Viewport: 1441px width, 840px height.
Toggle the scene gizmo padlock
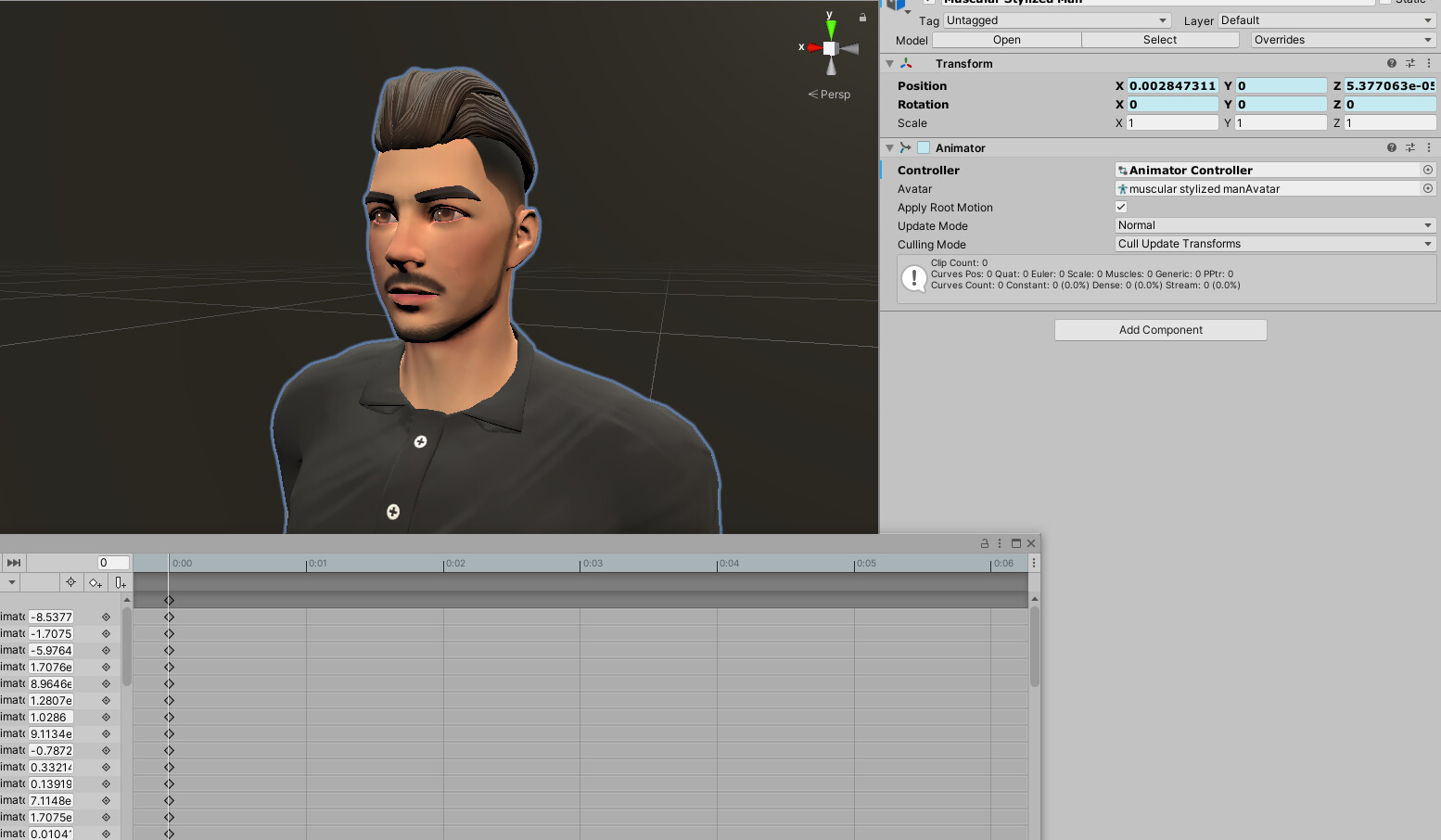point(861,18)
